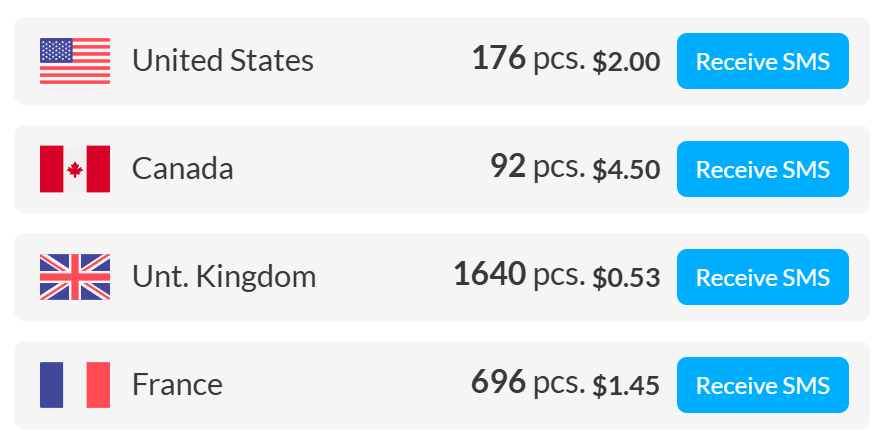Select the United States country name
The height and width of the screenshot is (437, 872).
pyautogui.click(x=222, y=60)
